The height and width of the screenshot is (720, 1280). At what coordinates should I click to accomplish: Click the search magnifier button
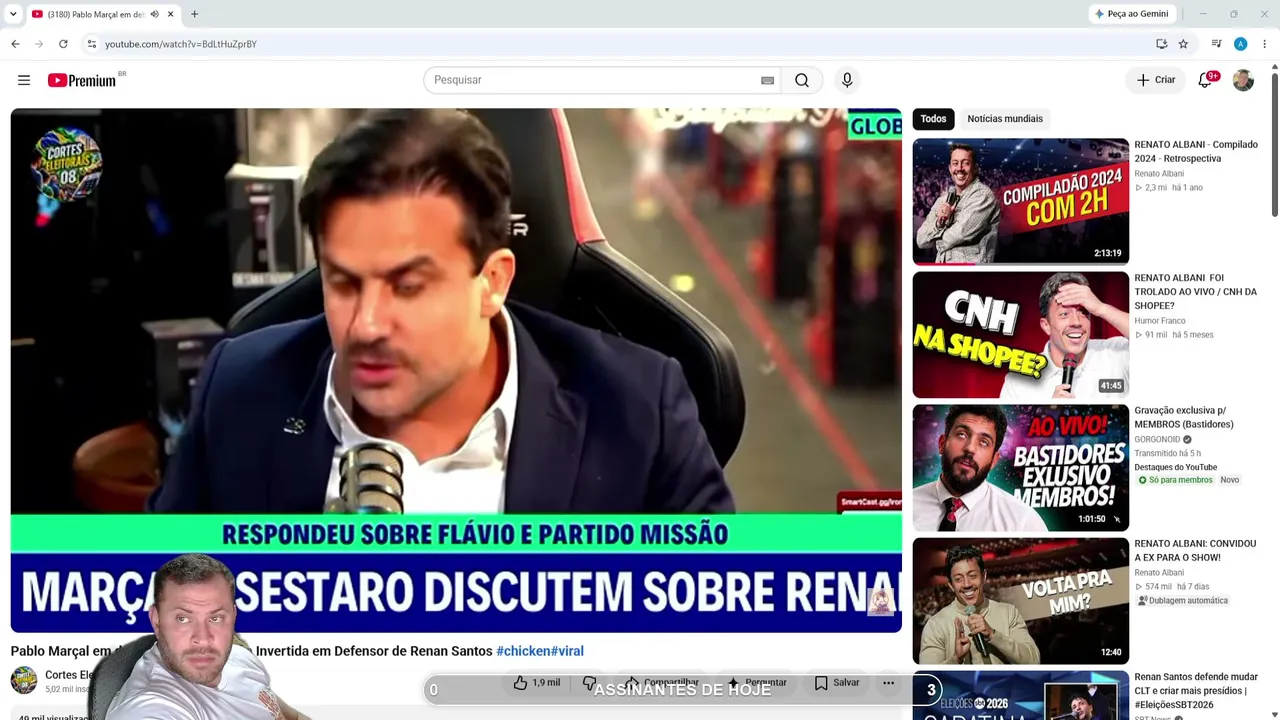pyautogui.click(x=802, y=80)
